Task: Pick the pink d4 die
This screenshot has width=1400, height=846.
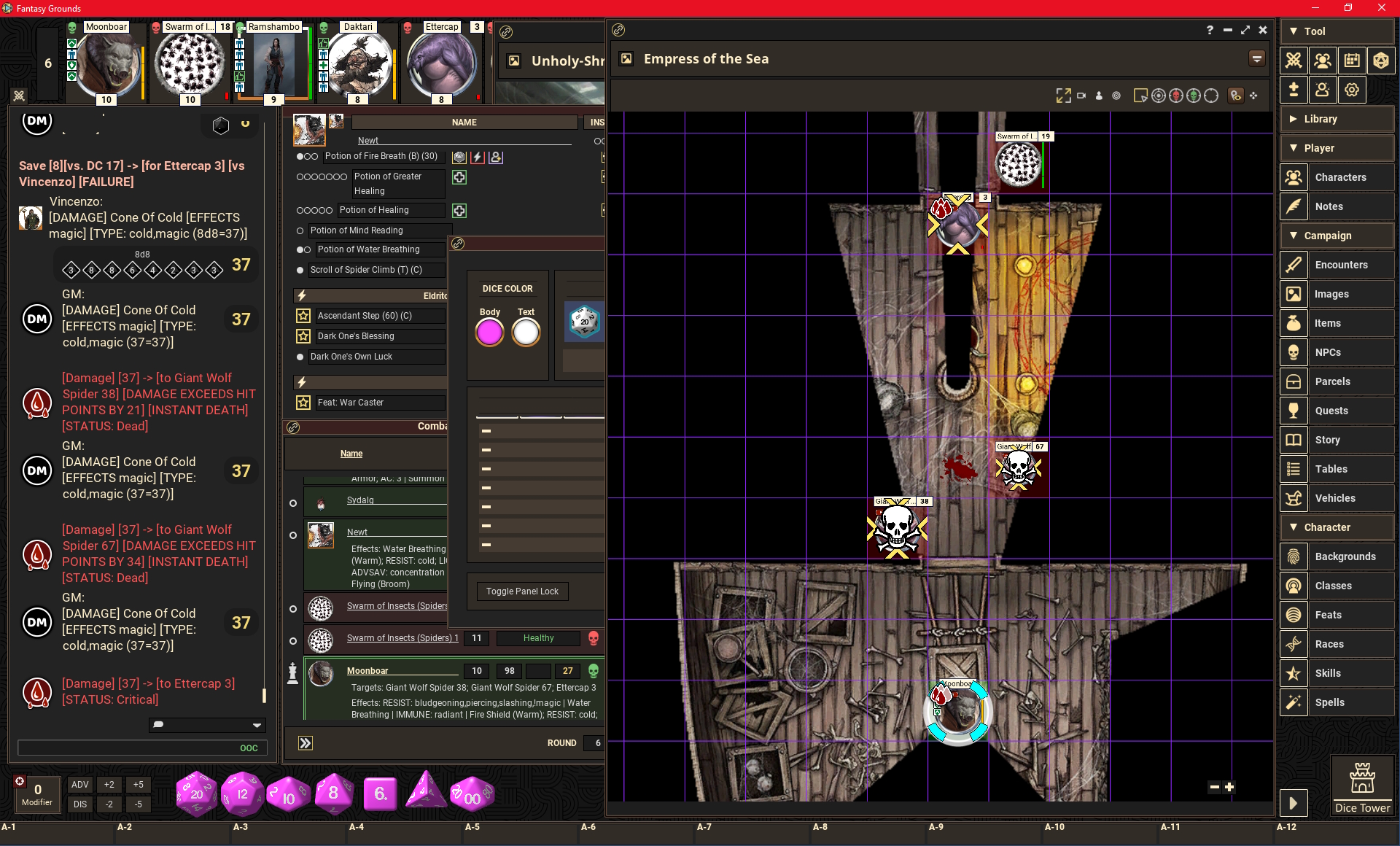Action: (x=426, y=792)
